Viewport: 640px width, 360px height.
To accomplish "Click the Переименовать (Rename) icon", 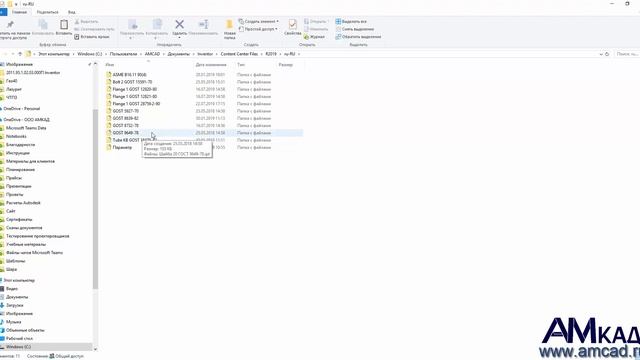I will (203, 25).
